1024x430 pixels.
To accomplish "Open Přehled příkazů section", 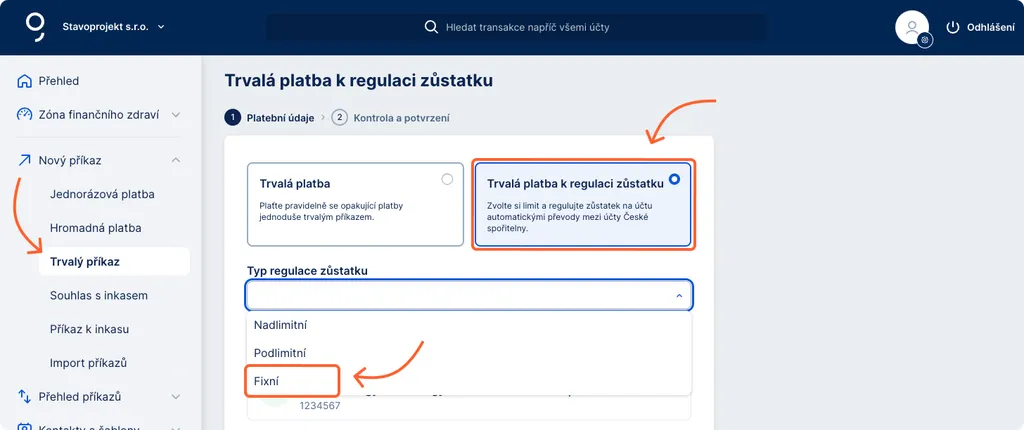I will pyautogui.click(x=80, y=397).
